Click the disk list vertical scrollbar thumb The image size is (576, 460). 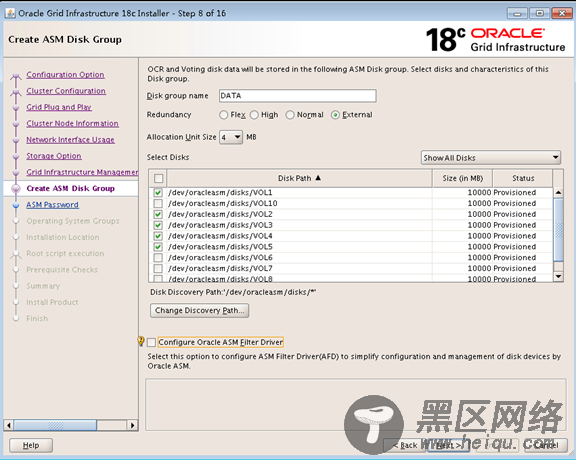(558, 230)
